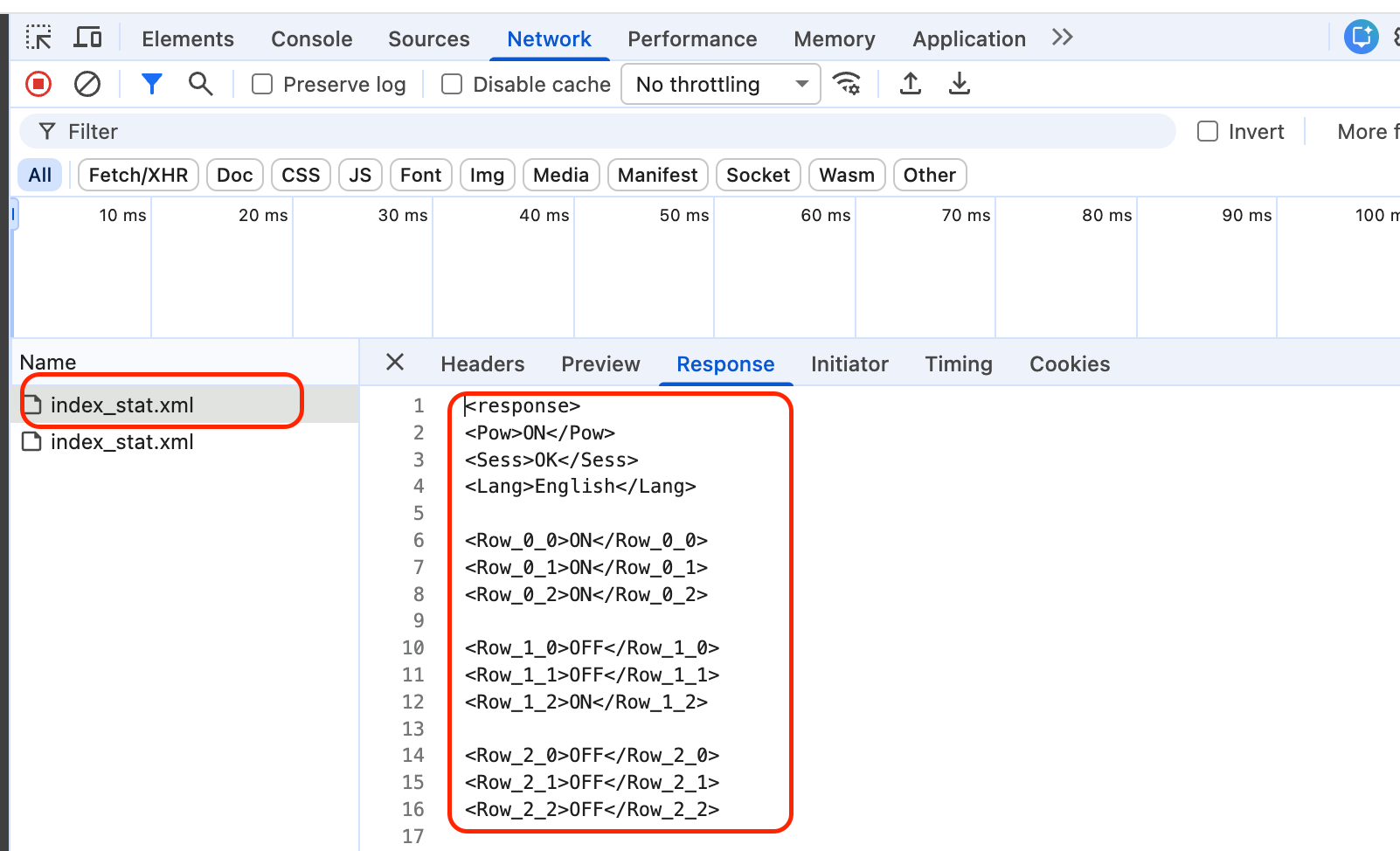Open the Headers tab of request
This screenshot has height=851, width=1400.
[x=482, y=363]
